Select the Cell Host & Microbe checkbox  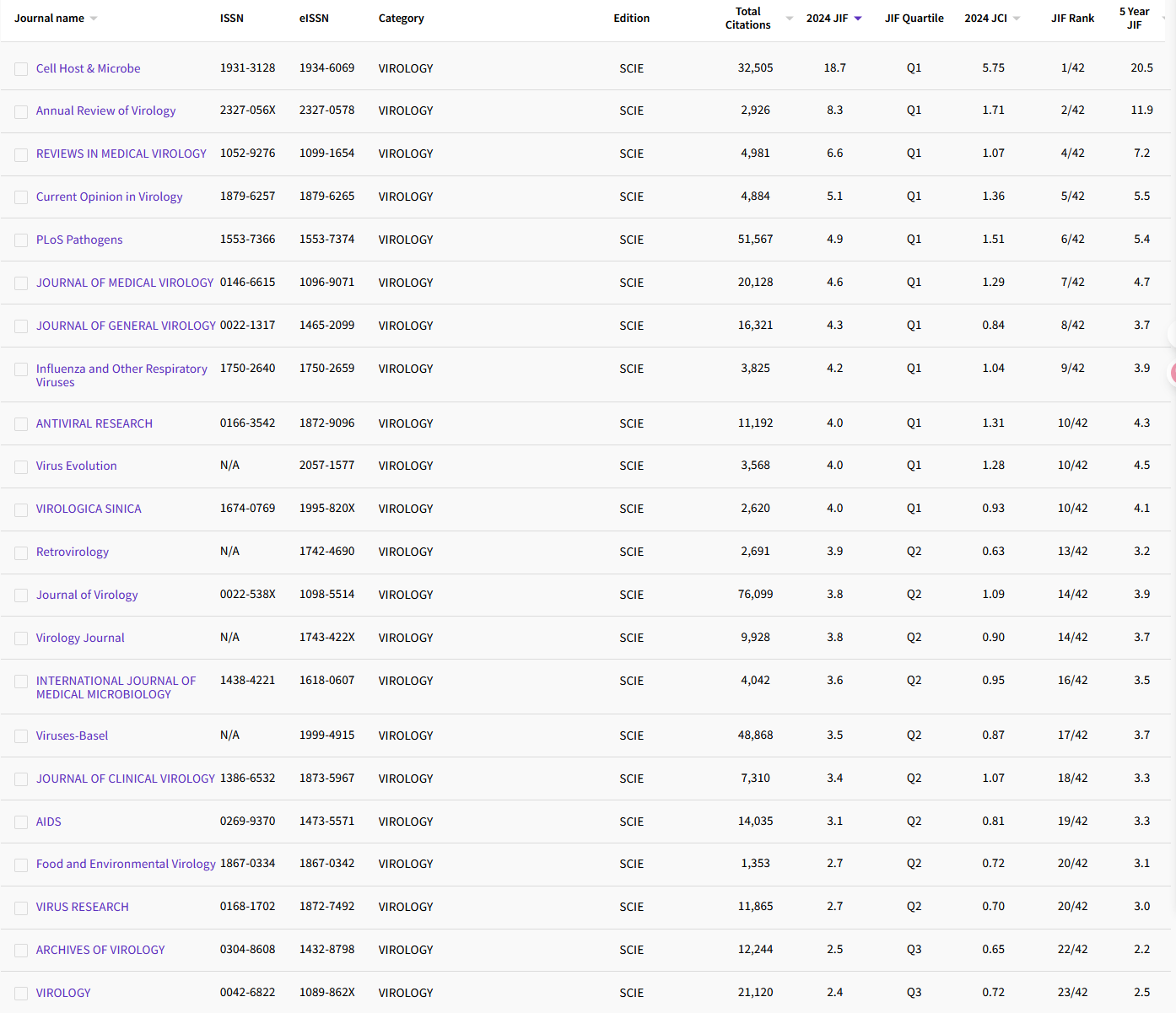pos(21,69)
